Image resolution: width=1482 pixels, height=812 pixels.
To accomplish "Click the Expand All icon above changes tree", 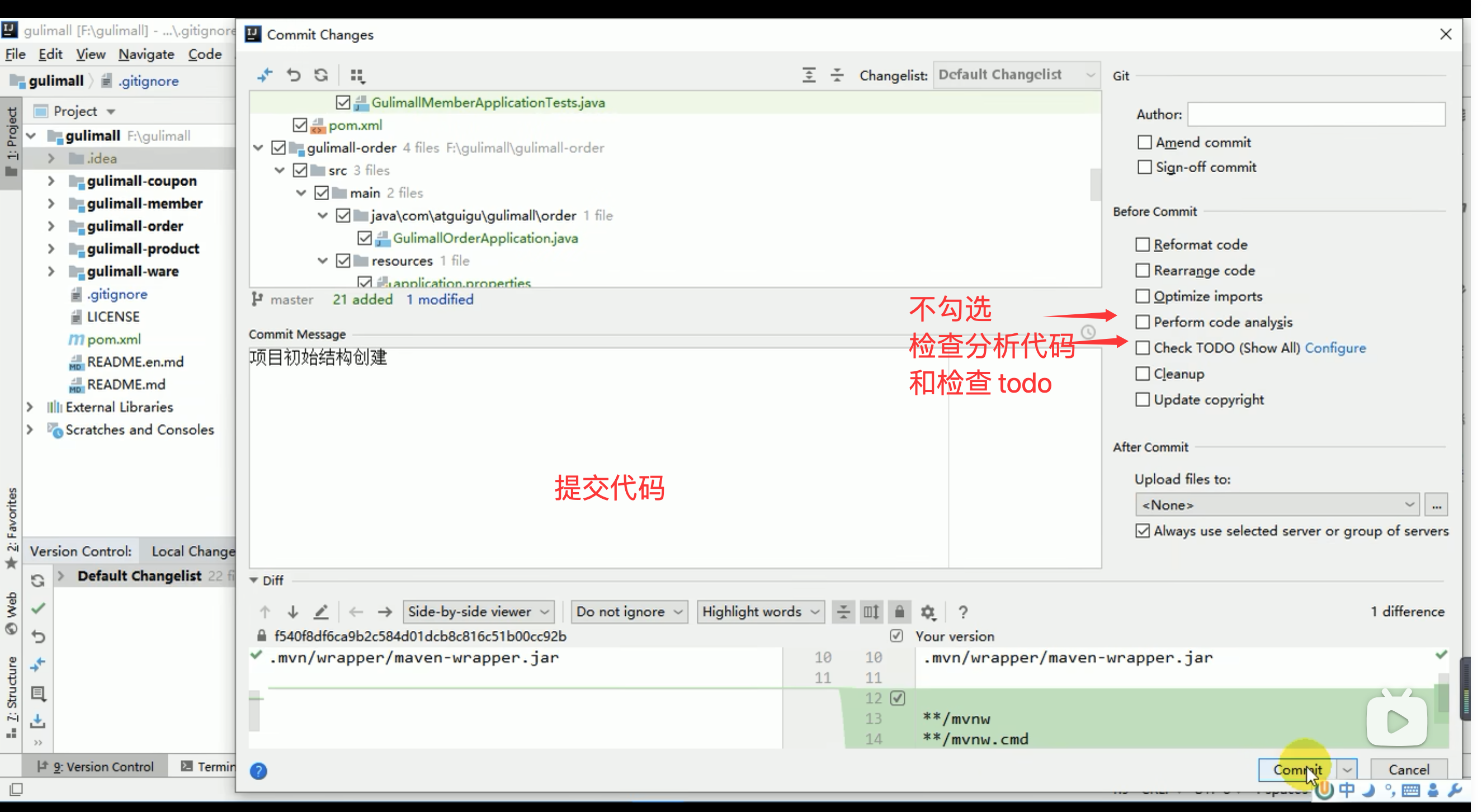I will pos(808,75).
